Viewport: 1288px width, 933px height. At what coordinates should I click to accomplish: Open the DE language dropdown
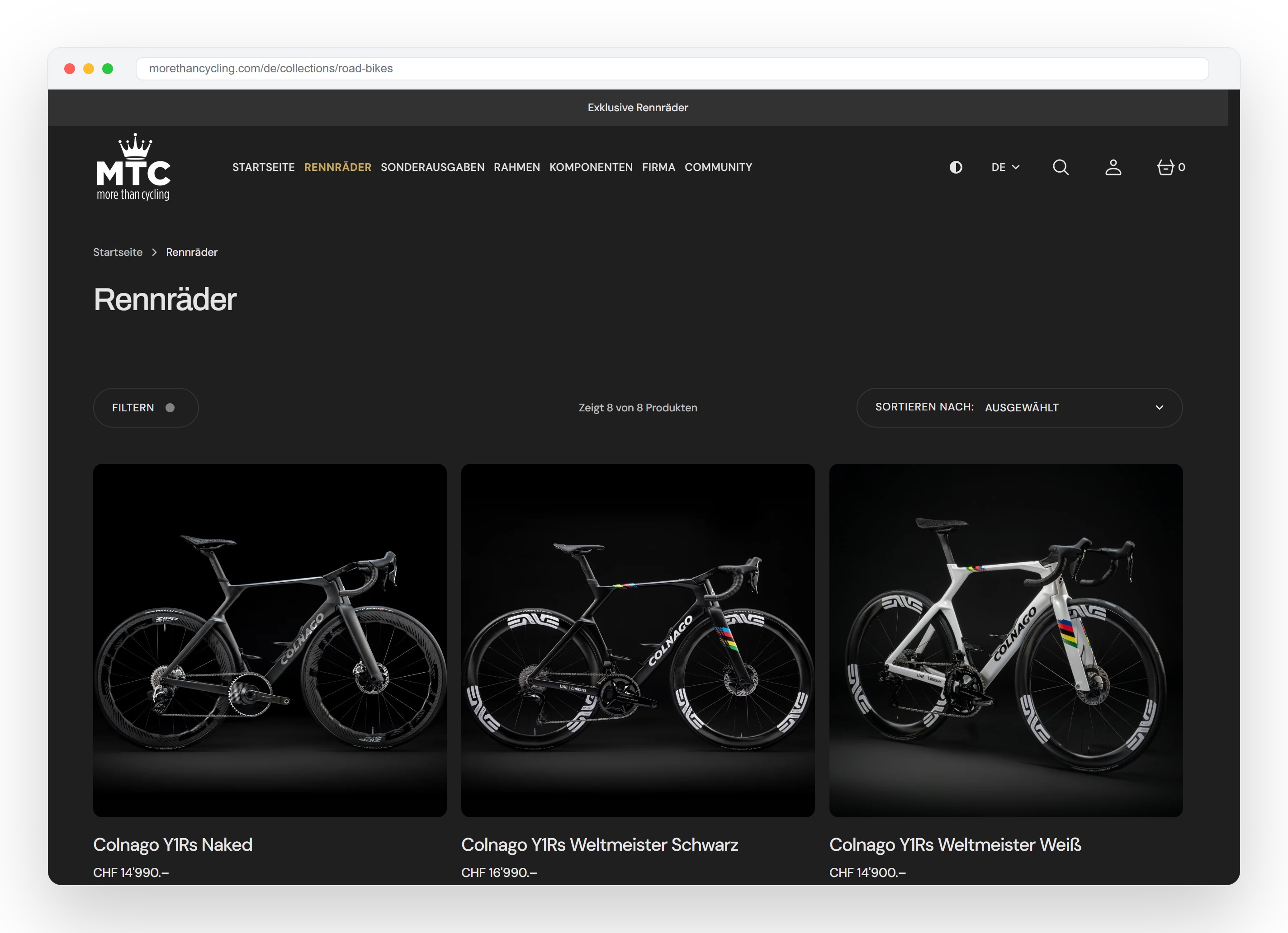(x=1005, y=167)
